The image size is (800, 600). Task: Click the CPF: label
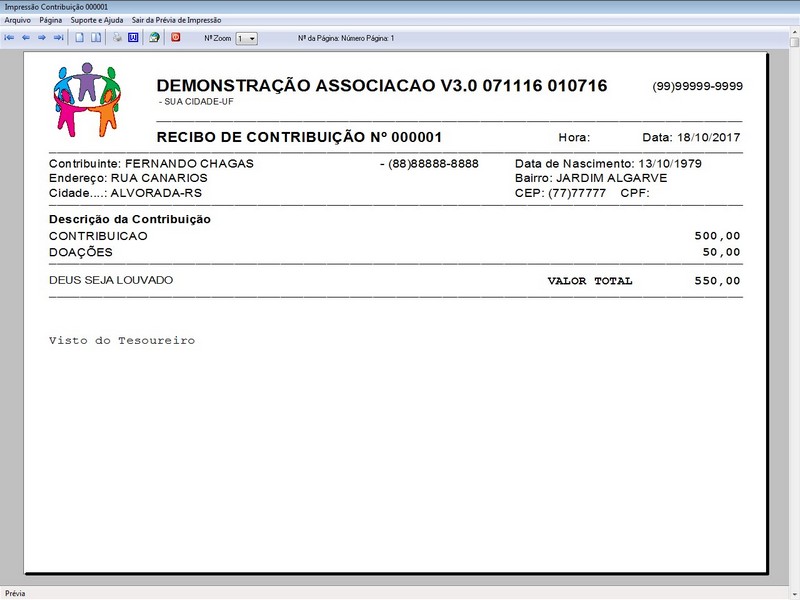635,193
